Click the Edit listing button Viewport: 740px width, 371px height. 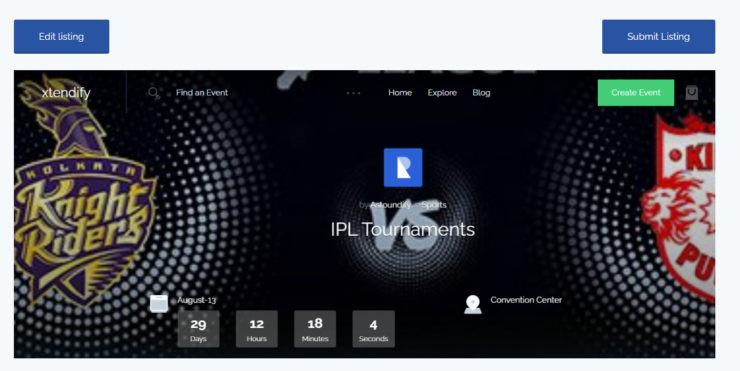61,36
